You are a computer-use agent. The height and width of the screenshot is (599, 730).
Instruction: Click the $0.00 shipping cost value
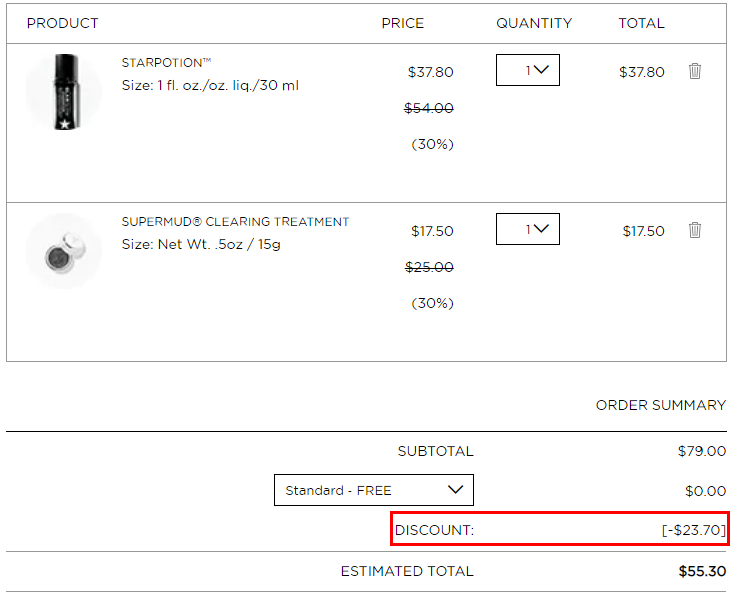[x=705, y=491]
